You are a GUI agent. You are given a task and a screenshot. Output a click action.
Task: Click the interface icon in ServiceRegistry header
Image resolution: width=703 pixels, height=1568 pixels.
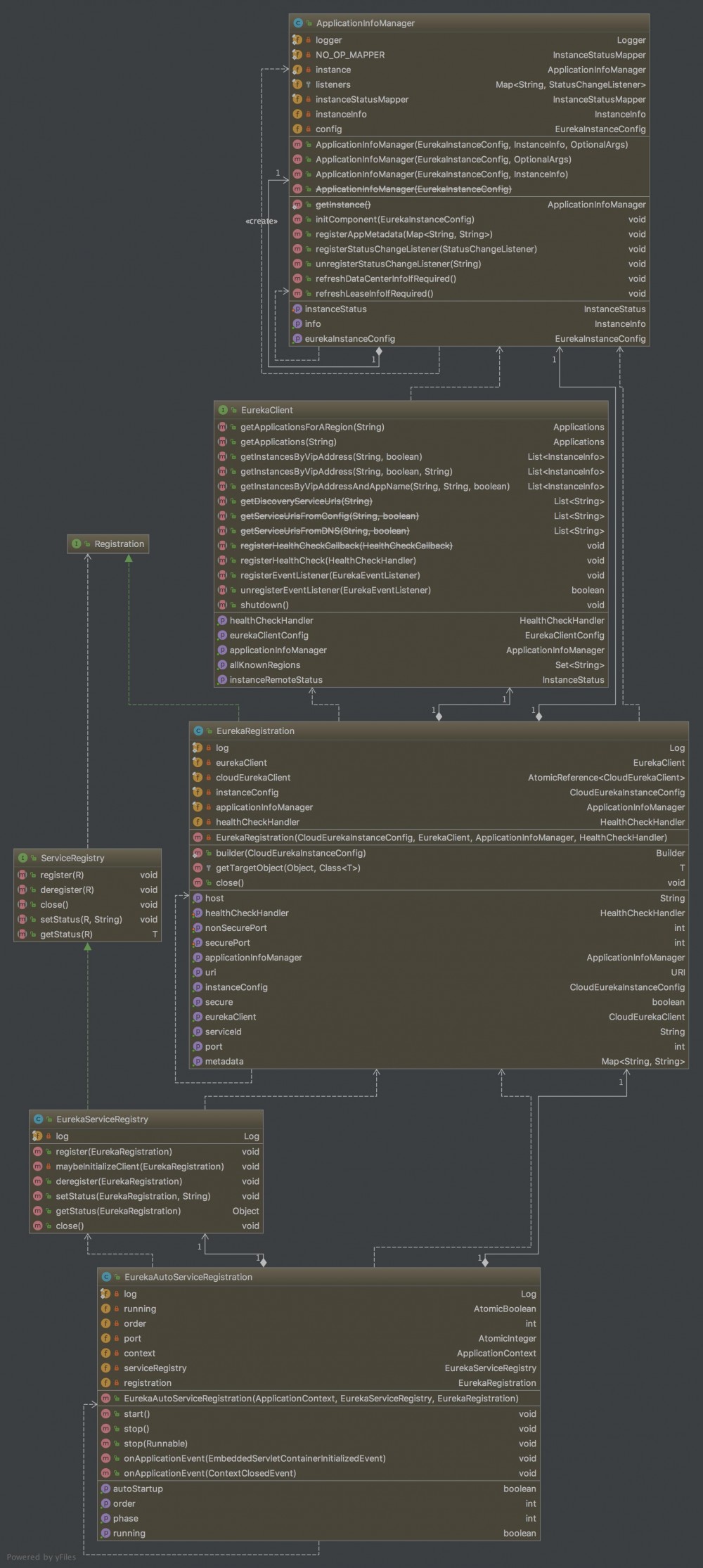(22, 858)
